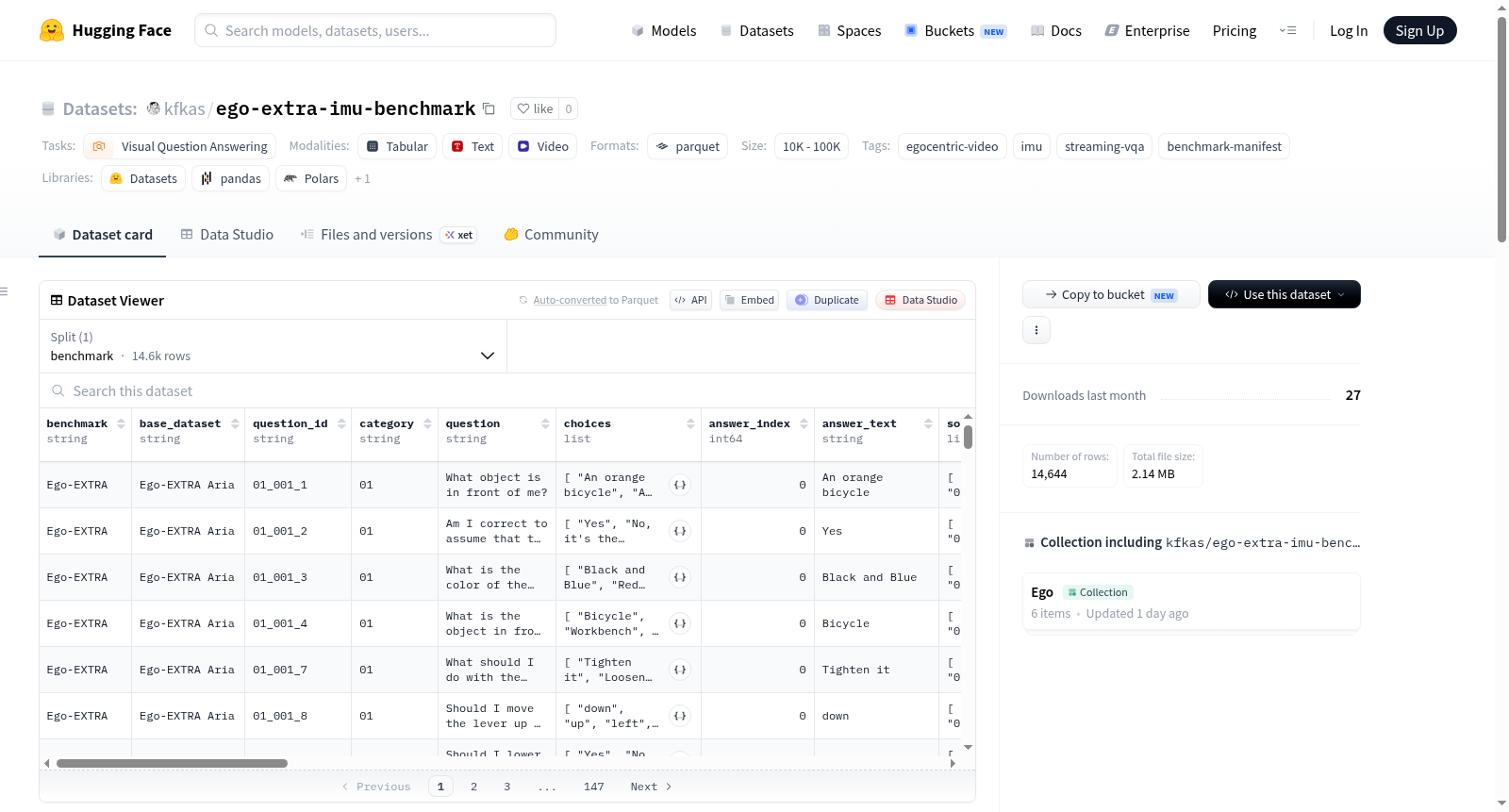This screenshot has height=812, width=1509.
Task: Open the Files and versions tab
Action: pos(389,235)
